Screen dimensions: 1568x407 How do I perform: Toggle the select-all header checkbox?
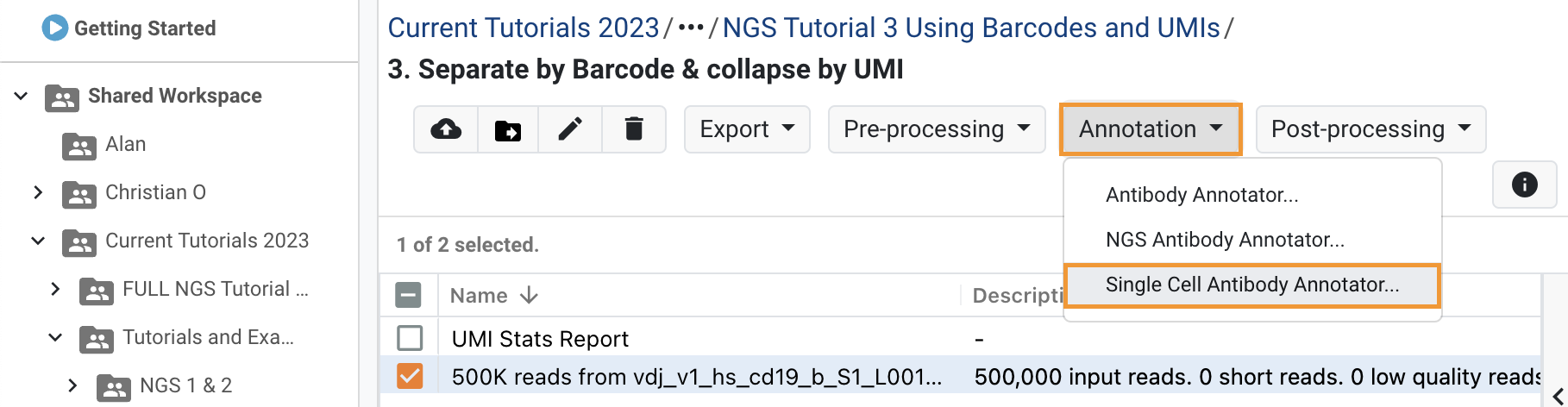408,295
